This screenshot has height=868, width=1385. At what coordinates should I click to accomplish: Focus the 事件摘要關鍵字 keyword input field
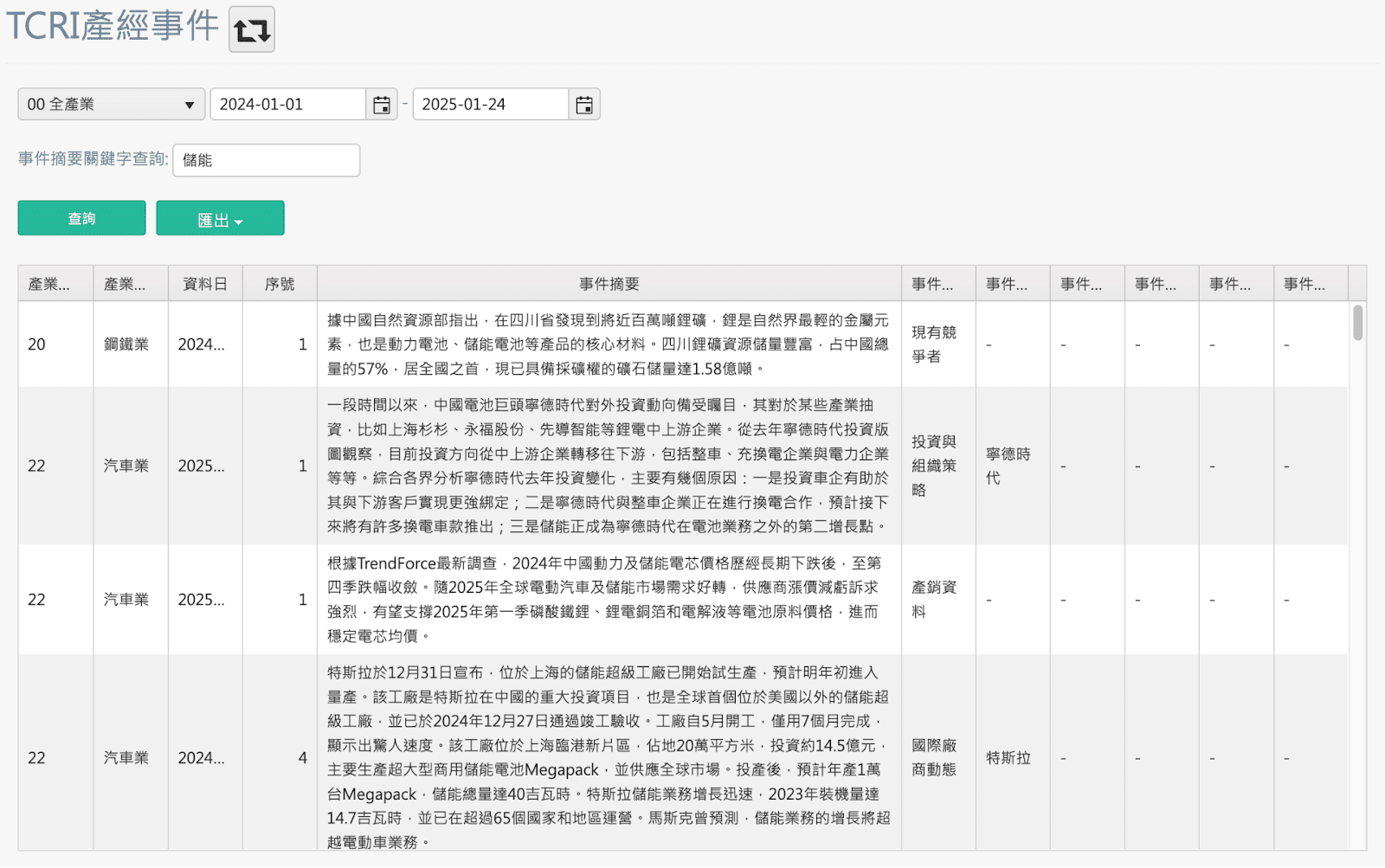[266, 161]
